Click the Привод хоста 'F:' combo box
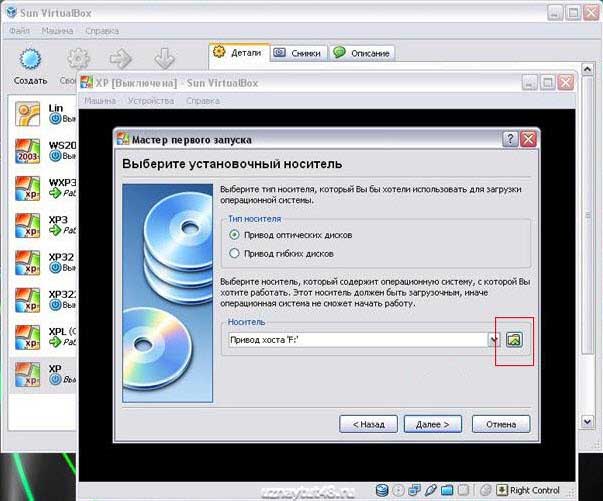This screenshot has width=603, height=501. (x=364, y=340)
